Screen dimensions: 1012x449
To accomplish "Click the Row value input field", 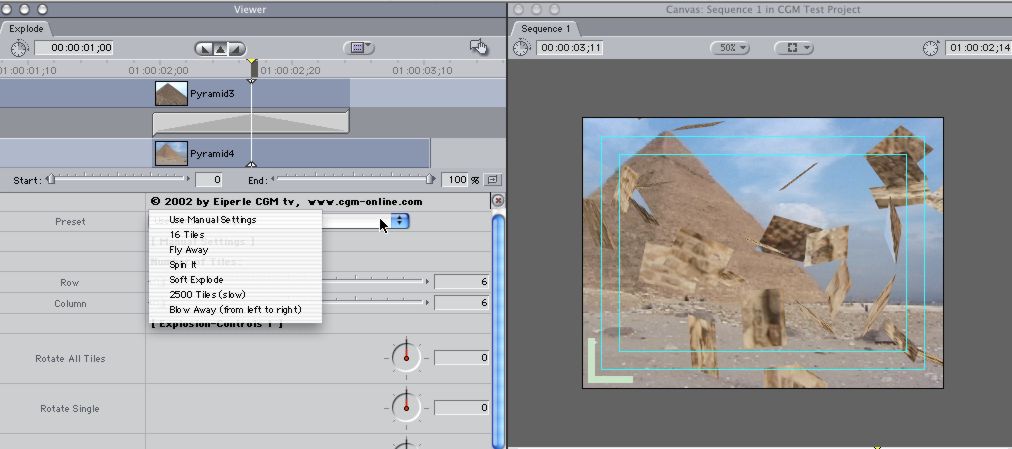I will pos(462,283).
